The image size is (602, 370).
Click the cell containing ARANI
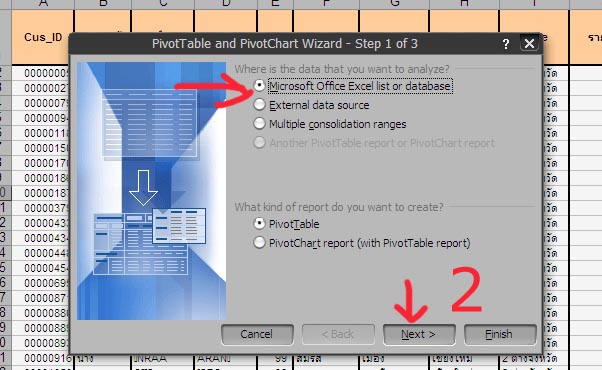[225, 359]
